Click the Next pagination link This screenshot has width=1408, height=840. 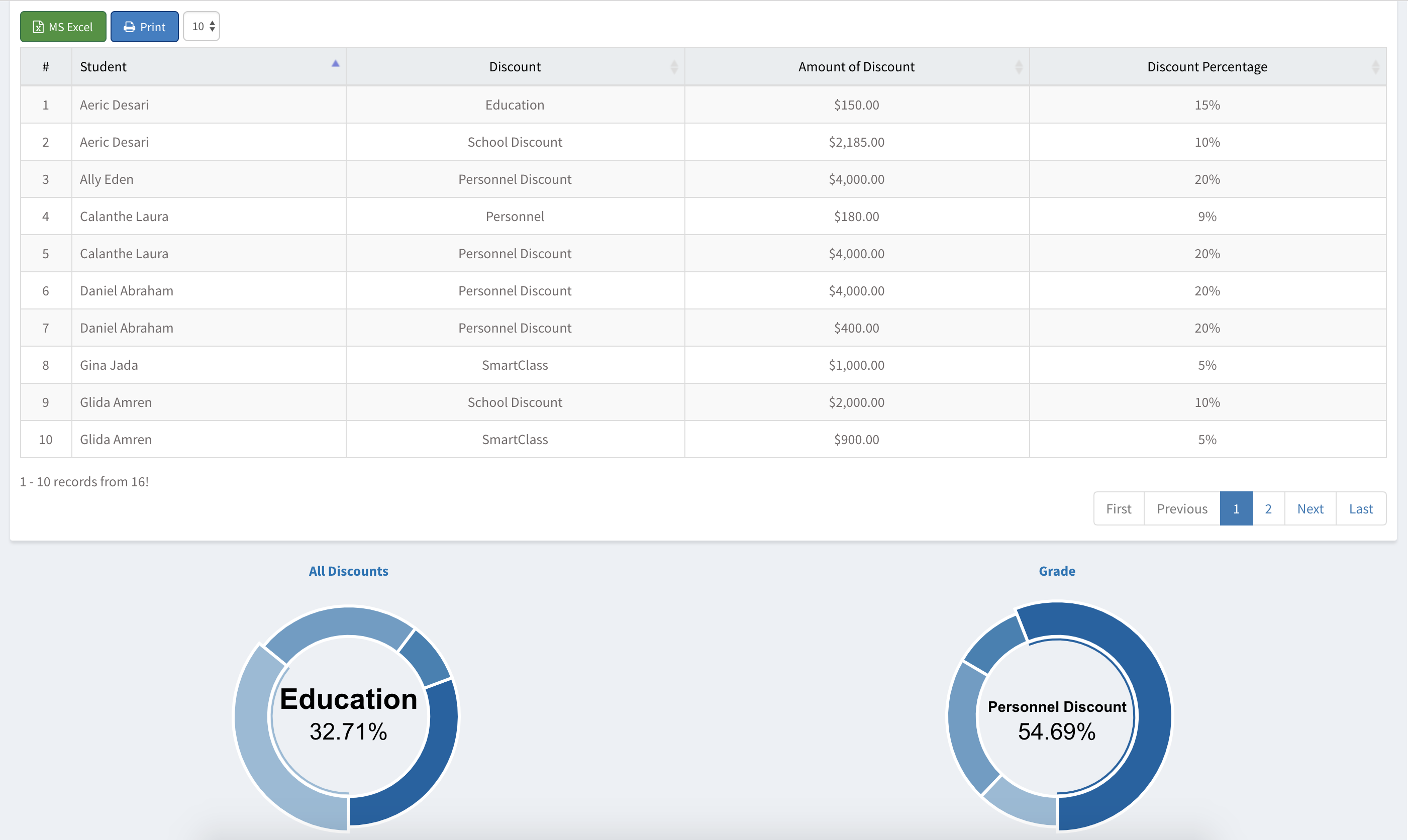click(1310, 508)
